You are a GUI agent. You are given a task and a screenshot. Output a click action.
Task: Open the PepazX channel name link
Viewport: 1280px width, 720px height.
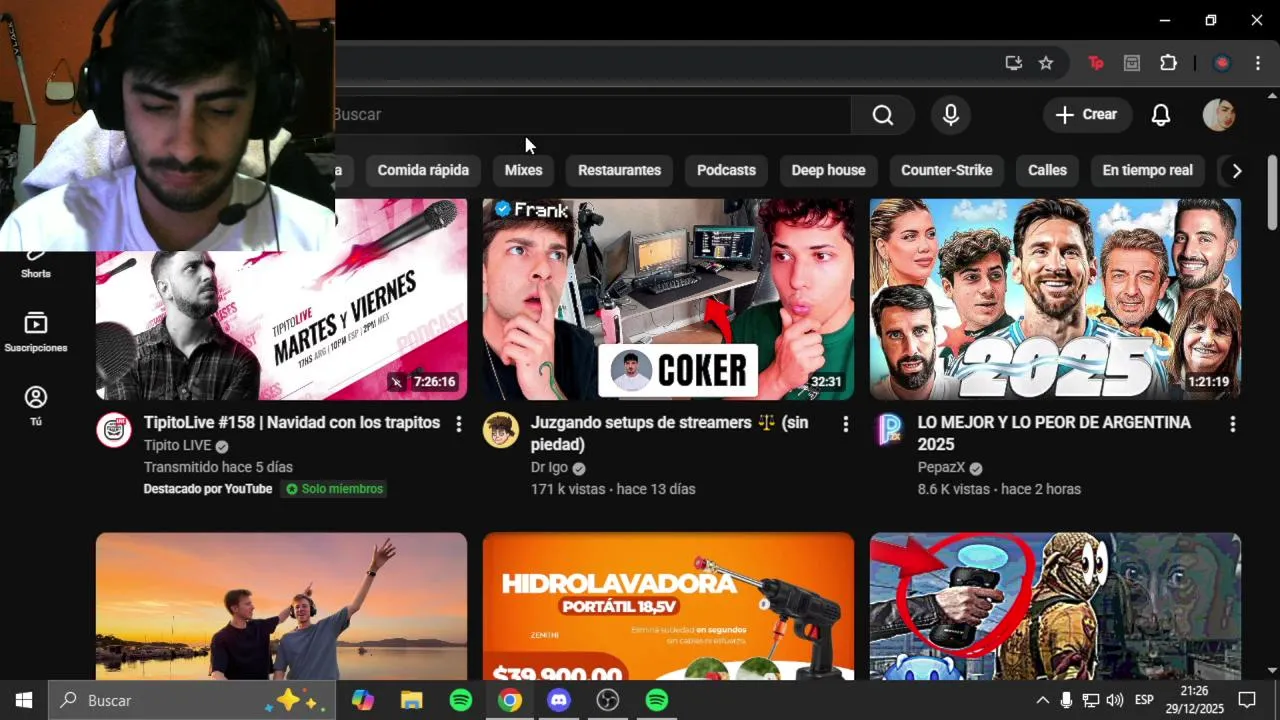pos(941,467)
